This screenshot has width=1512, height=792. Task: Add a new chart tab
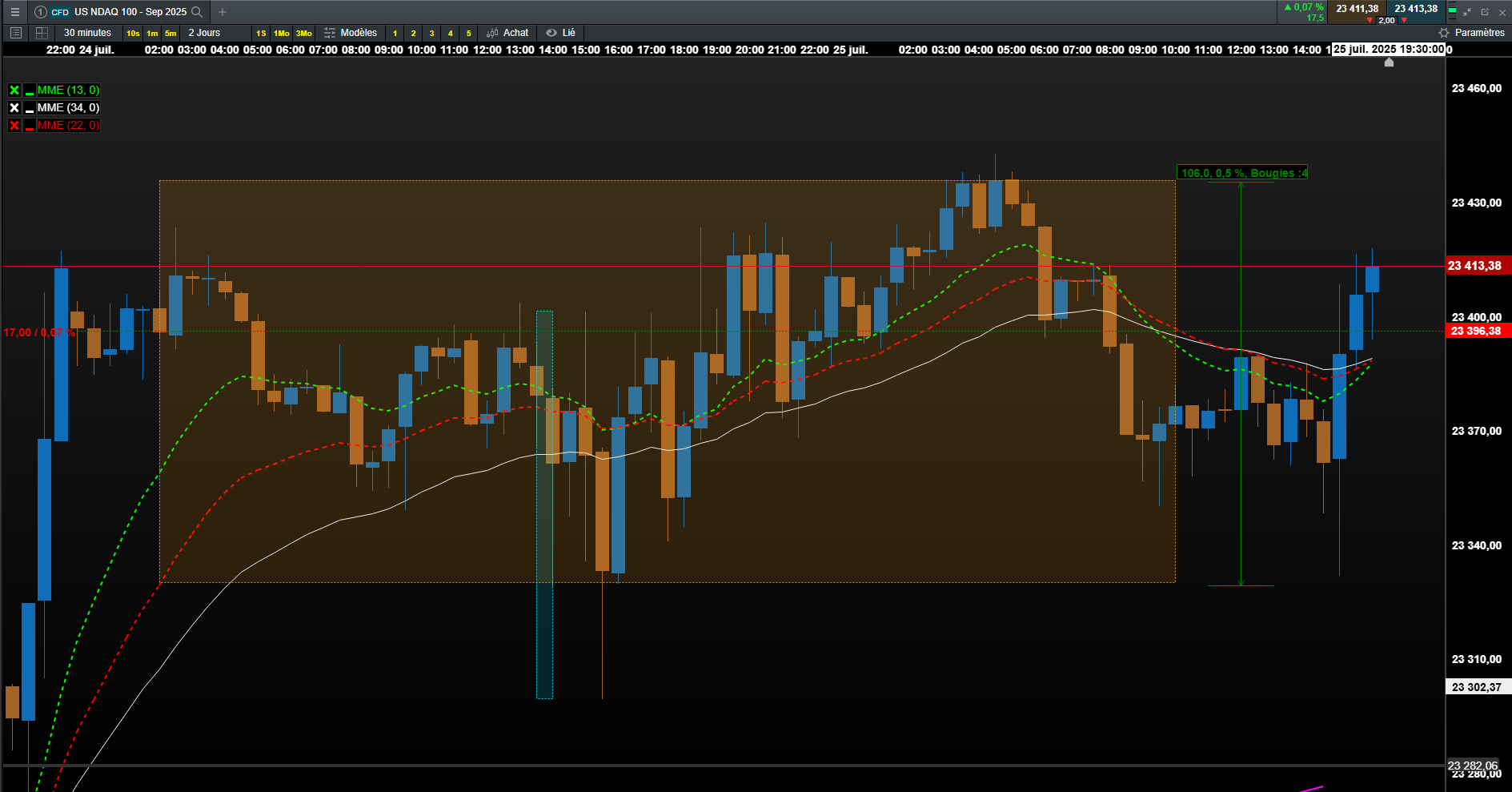click(223, 12)
